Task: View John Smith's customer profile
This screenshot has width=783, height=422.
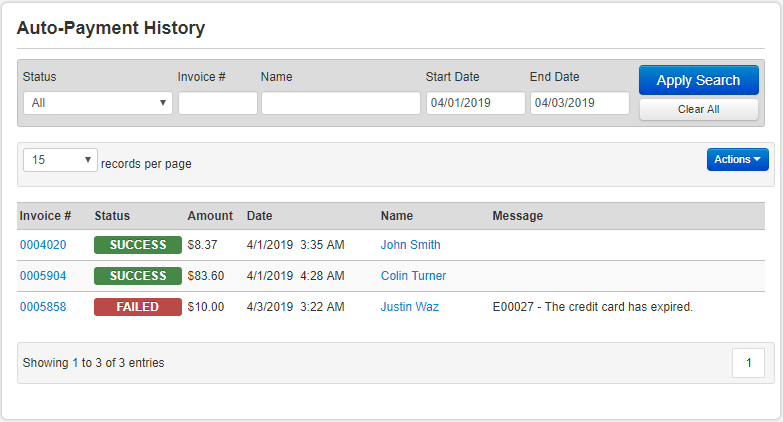Action: (410, 245)
